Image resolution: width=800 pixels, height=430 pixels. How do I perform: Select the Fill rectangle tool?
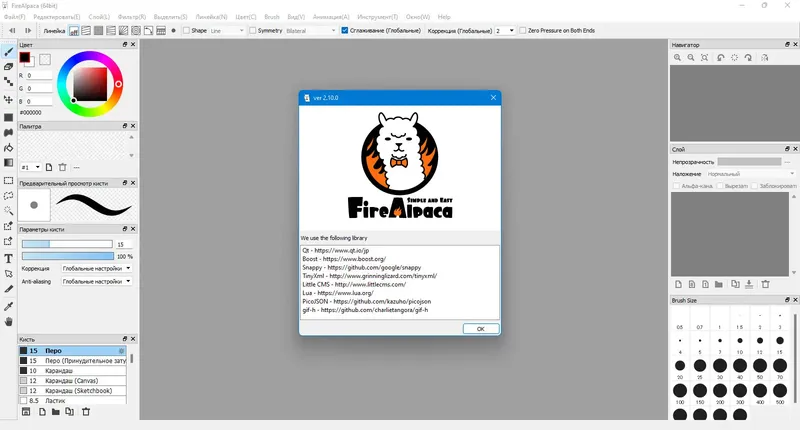[8, 117]
